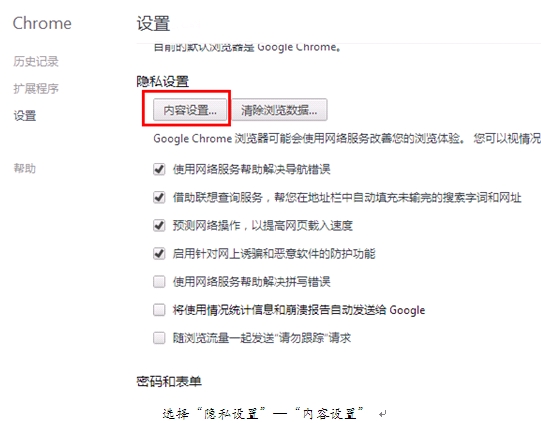Enable sending usage statistics to Google
The height and width of the screenshot is (423, 541).
point(159,310)
